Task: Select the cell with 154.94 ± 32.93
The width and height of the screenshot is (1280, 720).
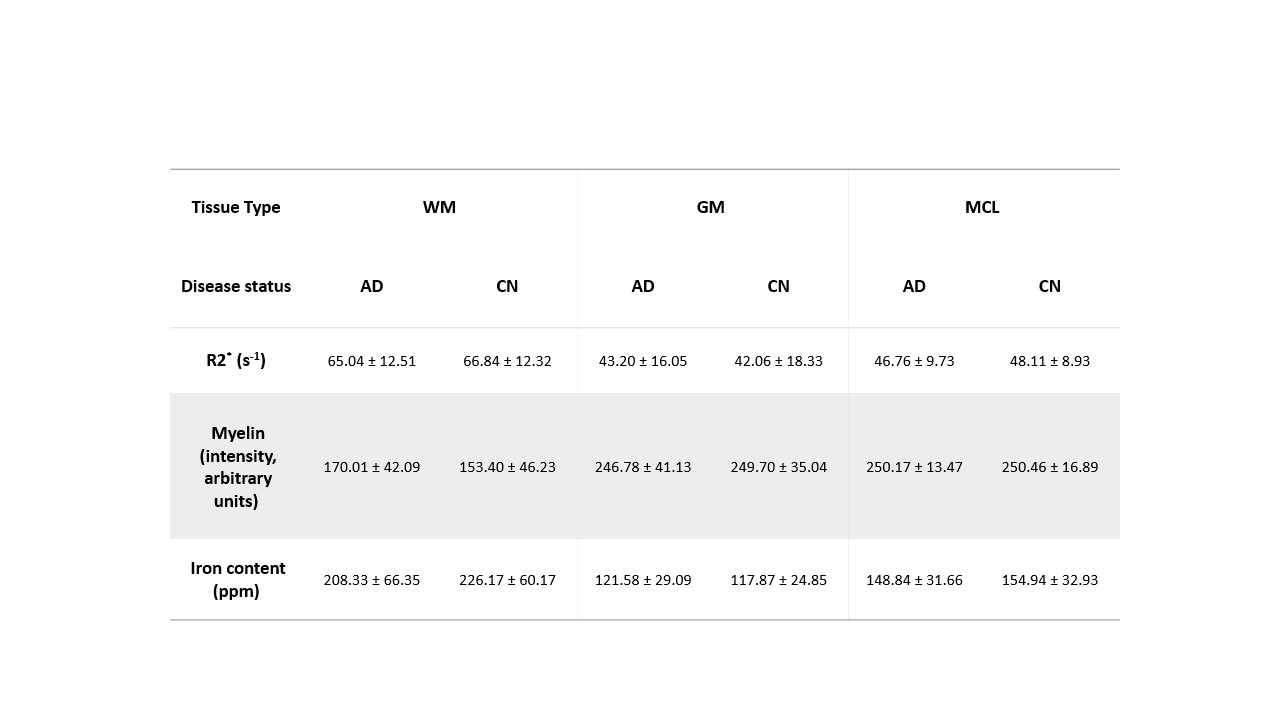Action: pyautogui.click(x=1049, y=580)
